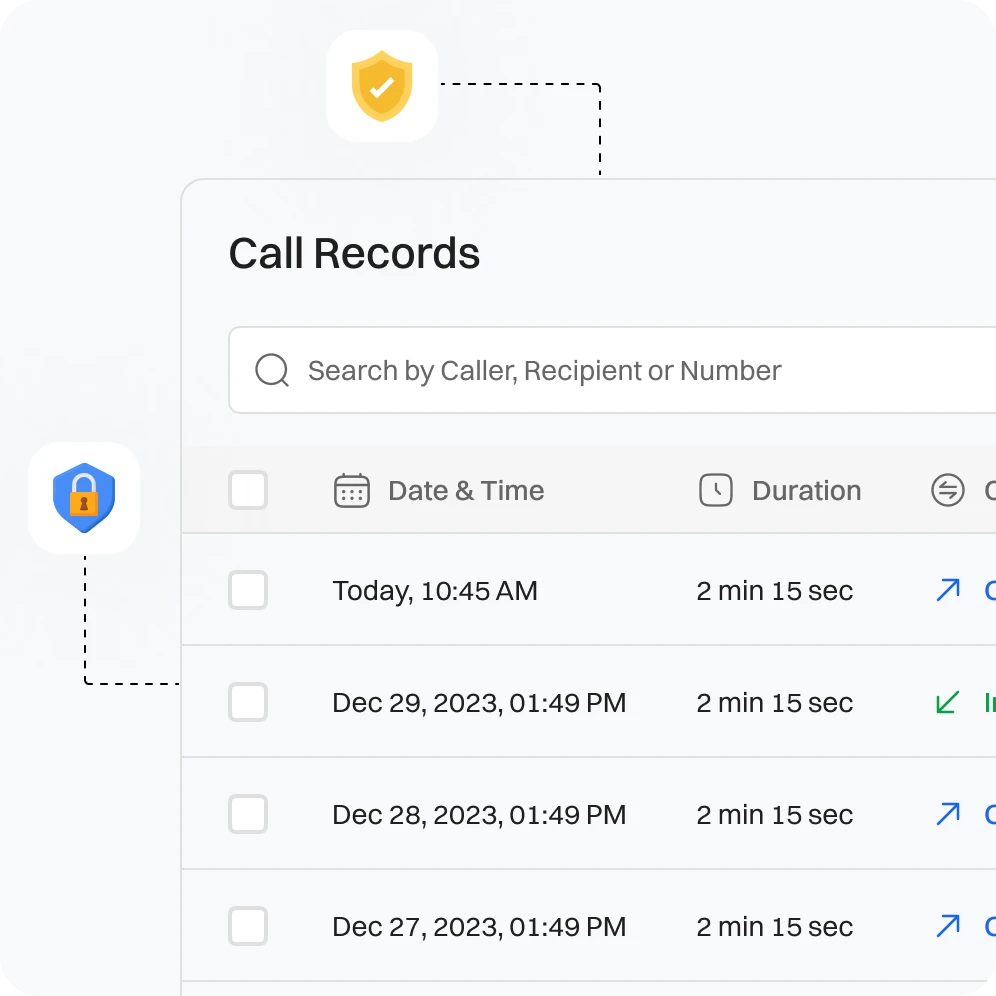Click the blue shield padlock icon
Screen dimensions: 996x996
pos(84,497)
